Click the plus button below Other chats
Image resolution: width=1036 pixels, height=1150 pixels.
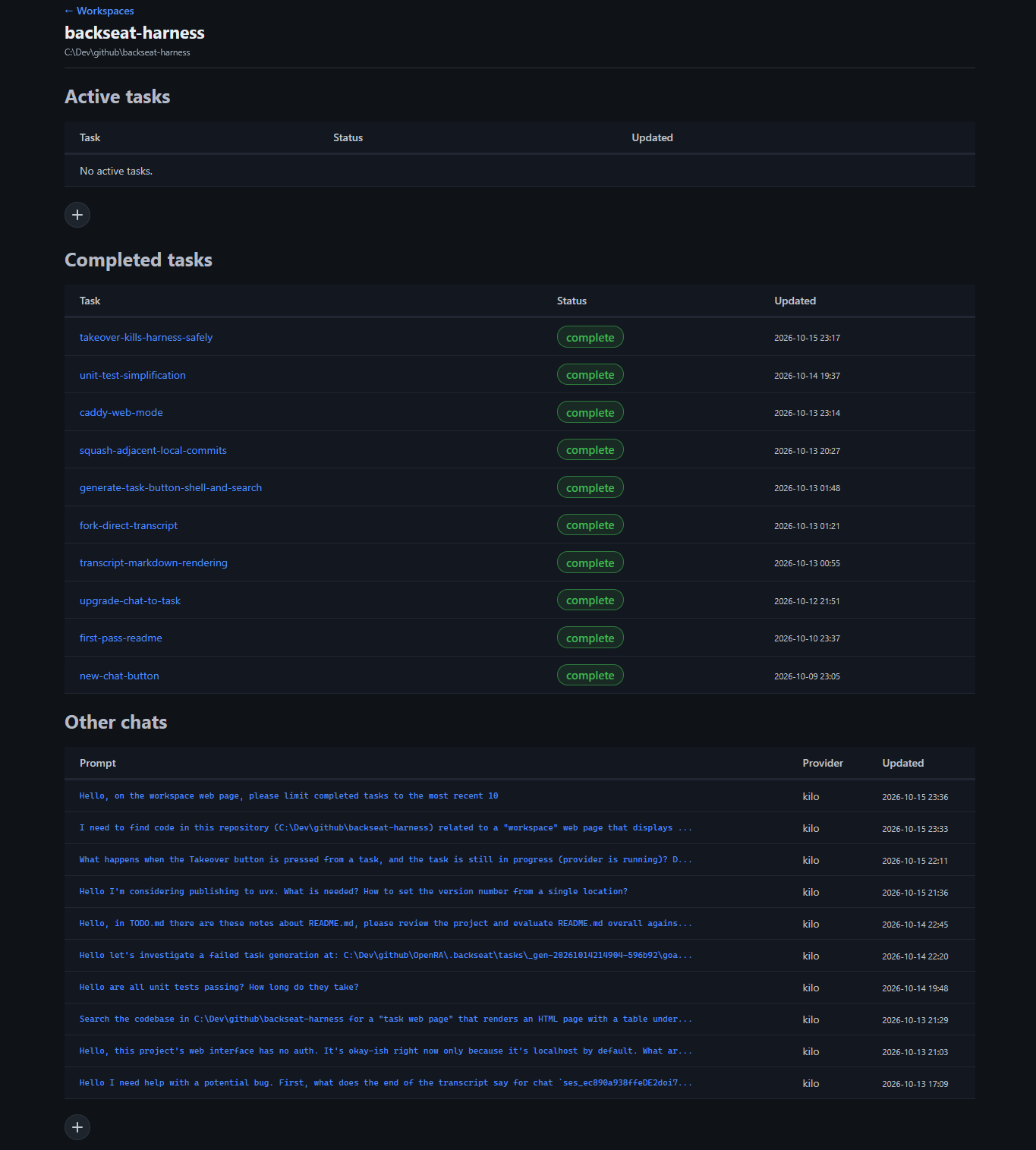[x=77, y=1127]
